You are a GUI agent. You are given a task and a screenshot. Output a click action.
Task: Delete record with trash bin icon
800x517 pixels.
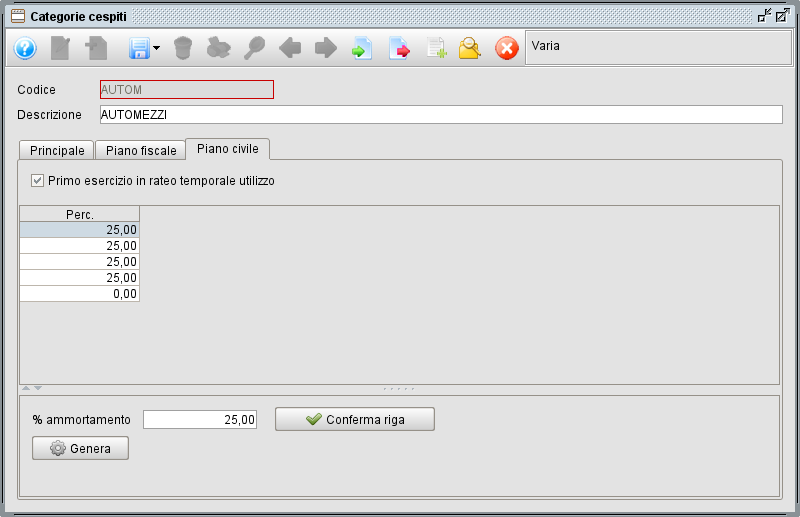(183, 48)
